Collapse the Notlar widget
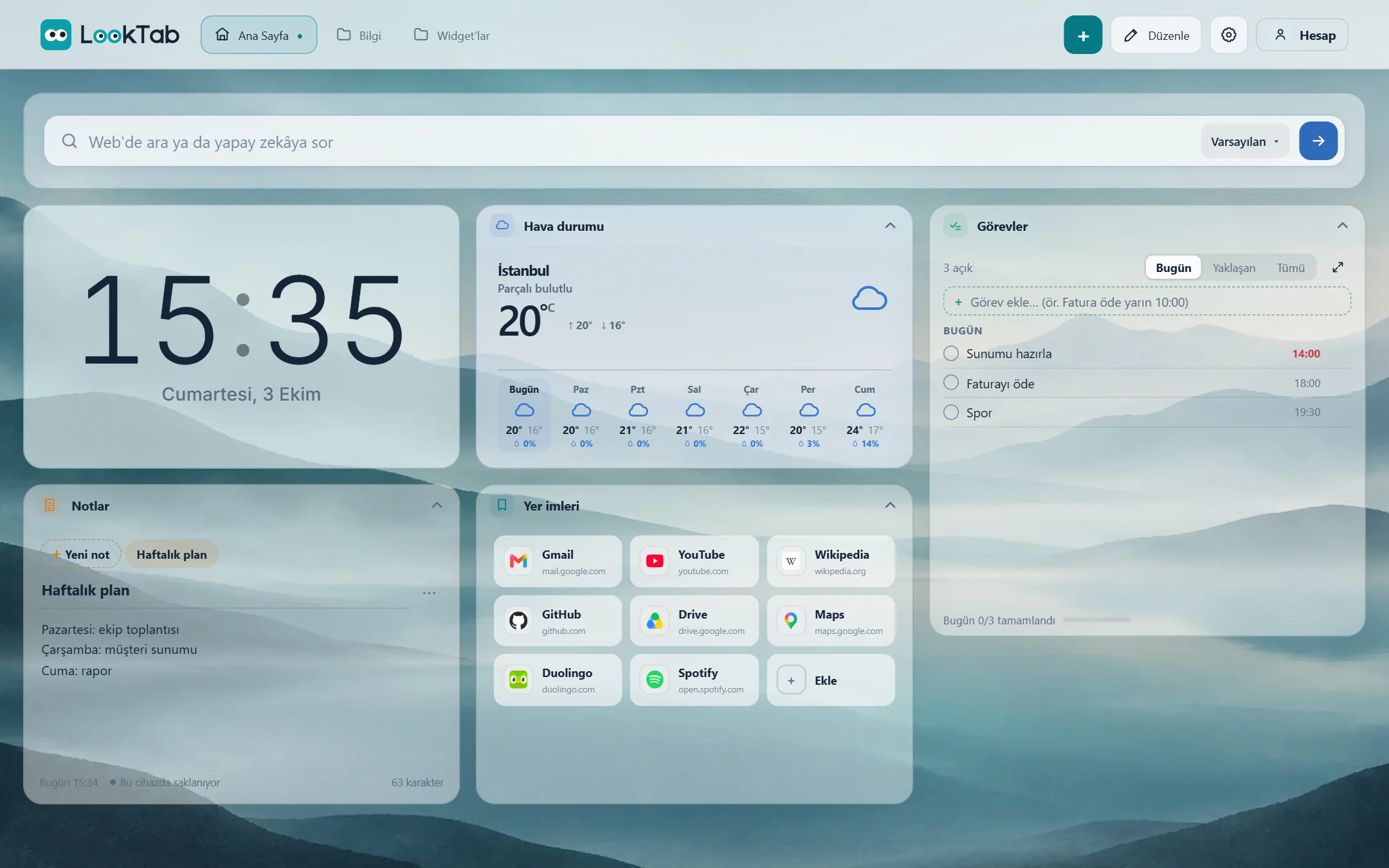The width and height of the screenshot is (1389, 868). [437, 505]
